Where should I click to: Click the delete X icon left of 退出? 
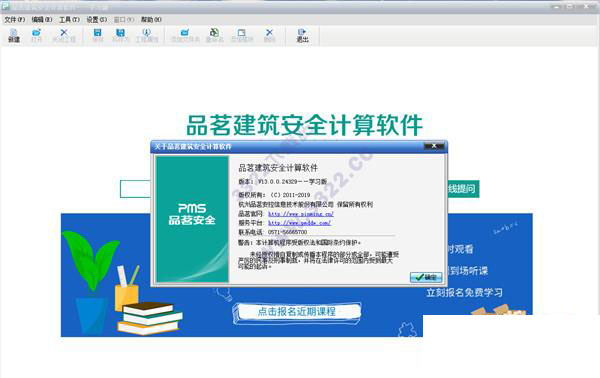tap(269, 35)
